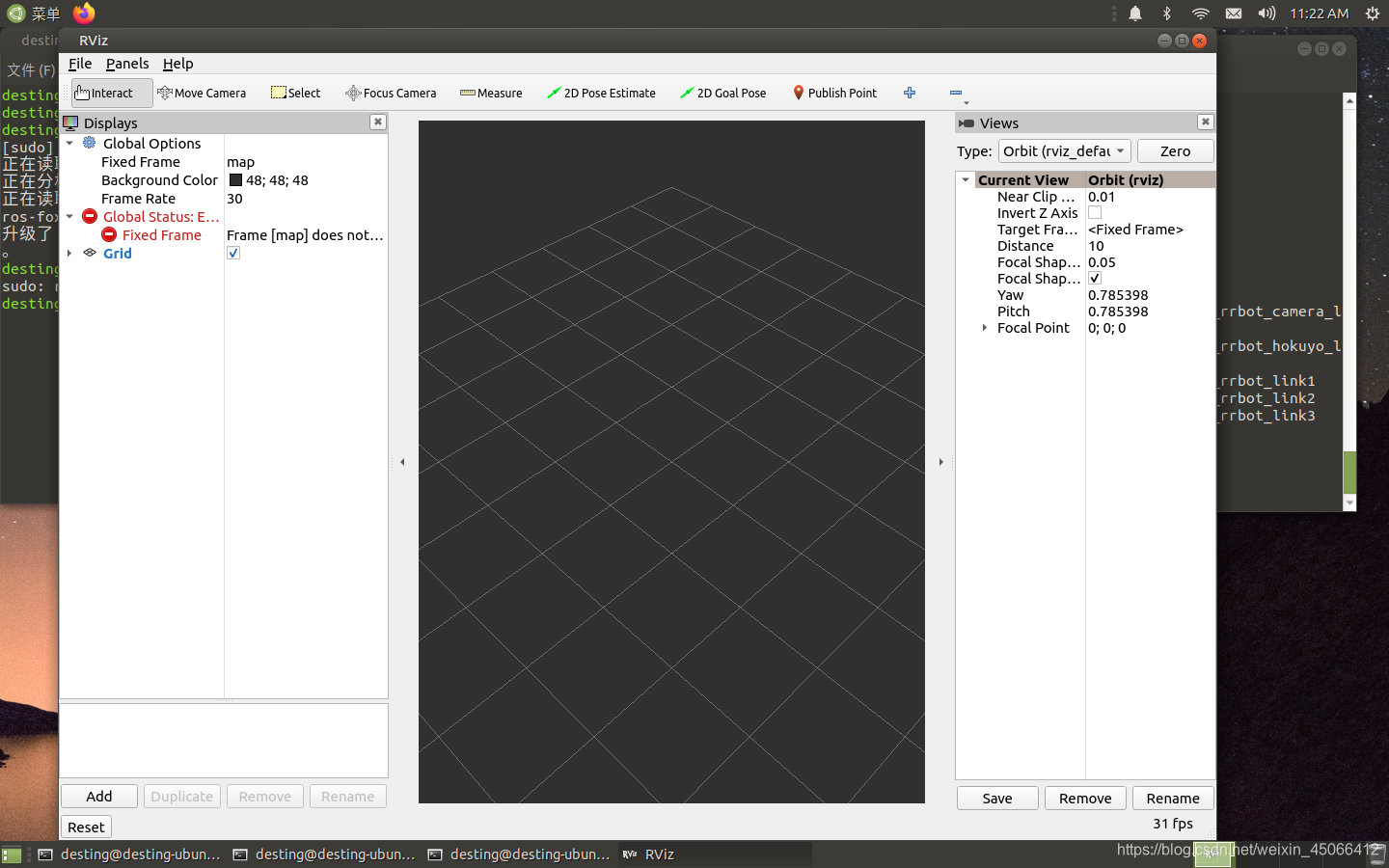Open the volume control
The height and width of the screenshot is (868, 1389).
point(1266,14)
